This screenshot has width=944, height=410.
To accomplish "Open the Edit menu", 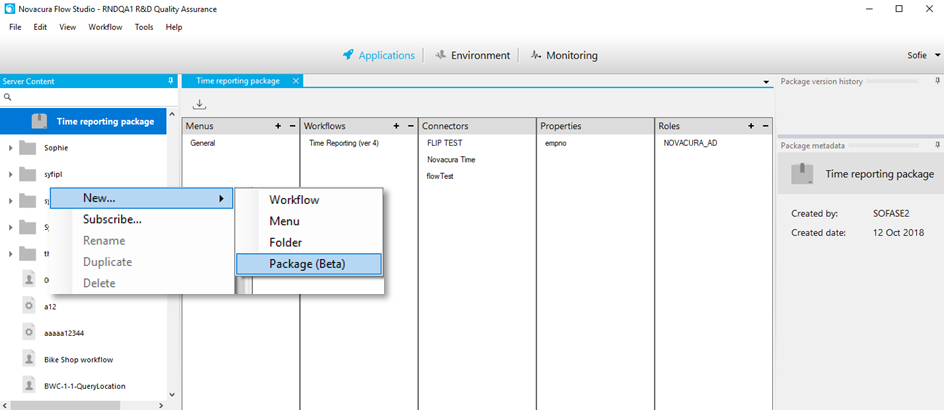I will [40, 27].
